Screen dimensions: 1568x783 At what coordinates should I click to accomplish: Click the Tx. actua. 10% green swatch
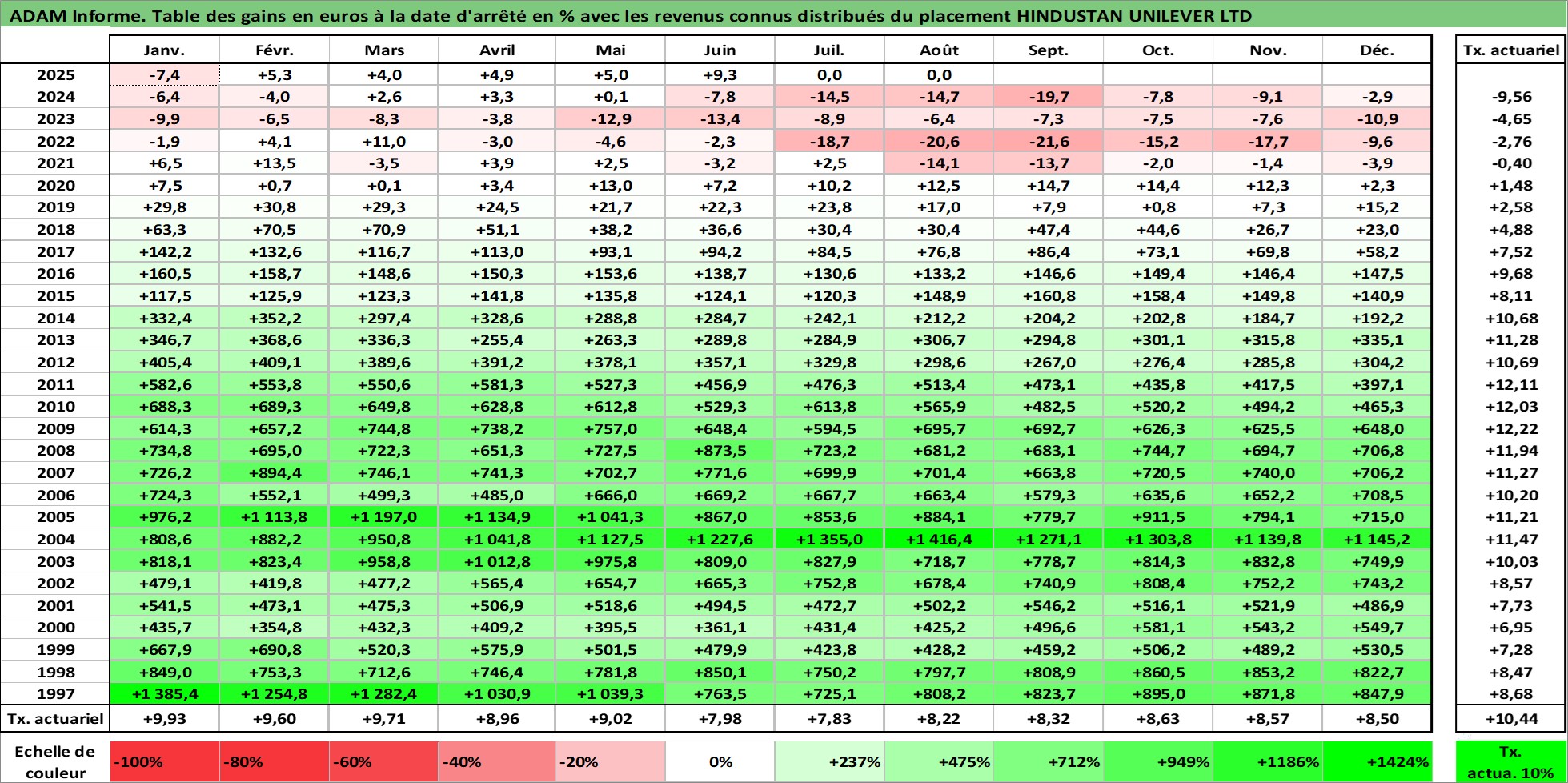[1511, 762]
